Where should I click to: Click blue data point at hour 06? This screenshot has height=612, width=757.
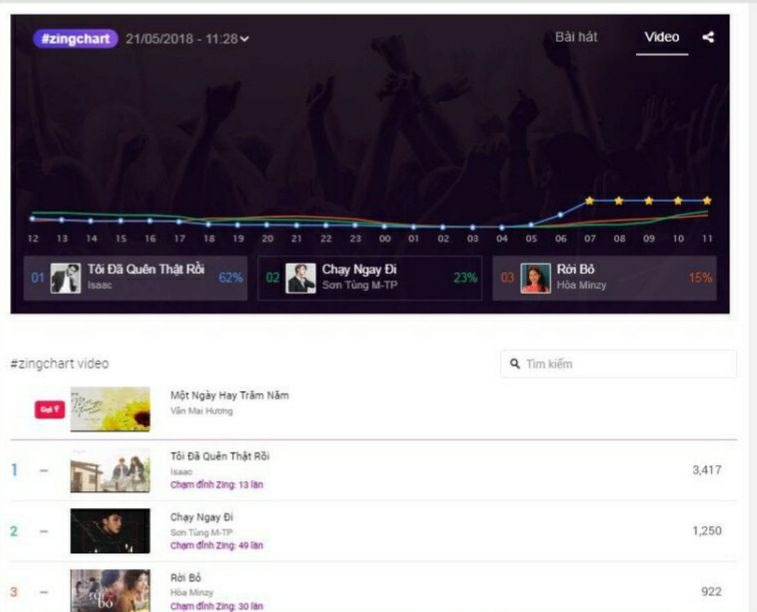point(561,215)
